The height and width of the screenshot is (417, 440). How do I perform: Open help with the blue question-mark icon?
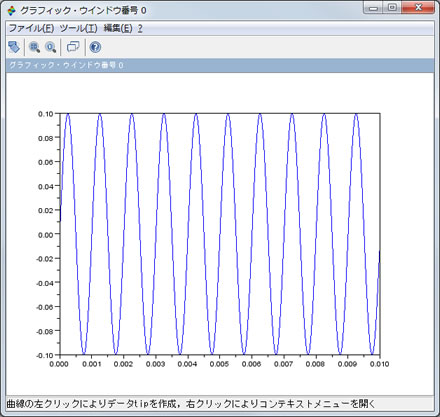click(95, 47)
